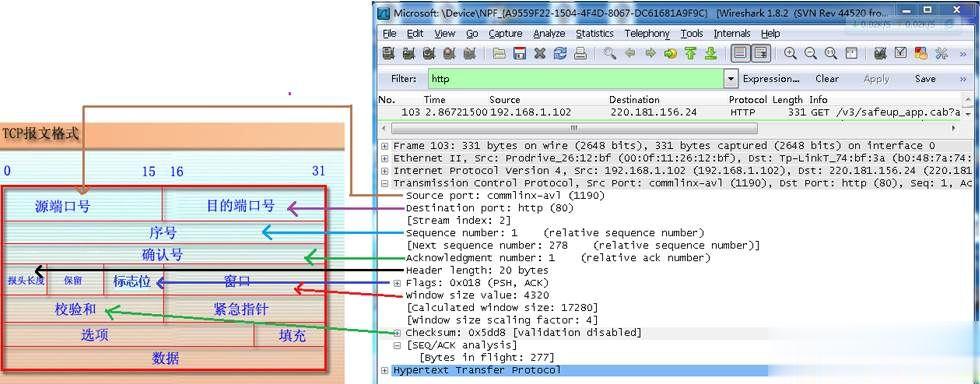The width and height of the screenshot is (980, 384).
Task: Collapse the [SEQ/ACK analysis] node
Action: click(397, 345)
